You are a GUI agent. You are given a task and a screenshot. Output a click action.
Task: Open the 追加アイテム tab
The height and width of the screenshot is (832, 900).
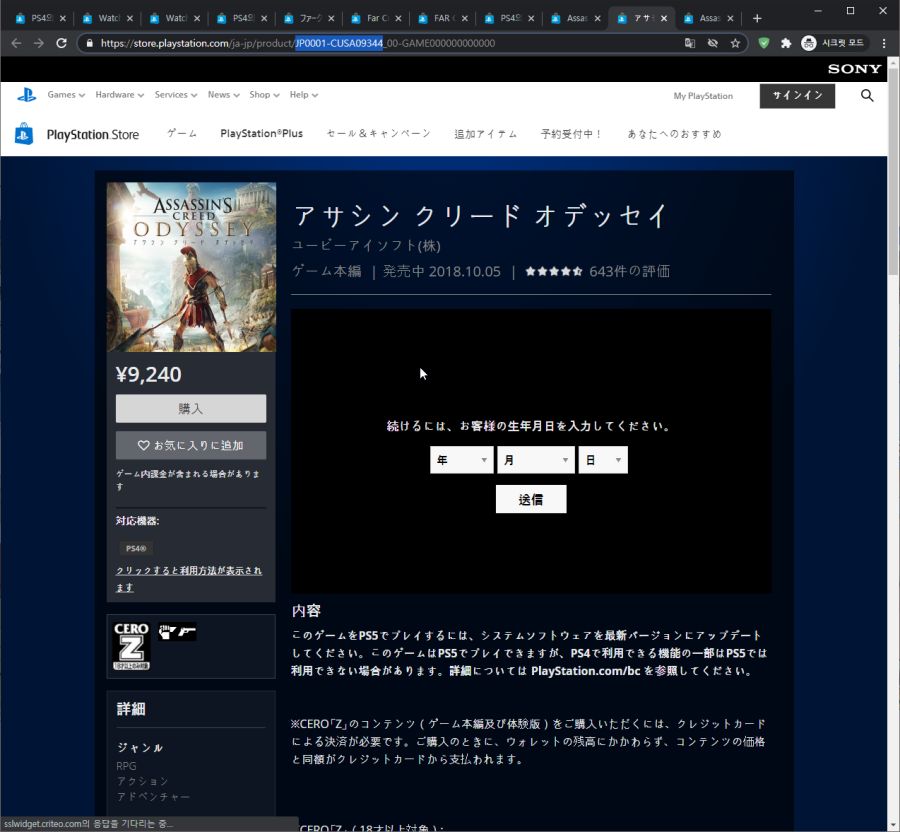pos(486,134)
